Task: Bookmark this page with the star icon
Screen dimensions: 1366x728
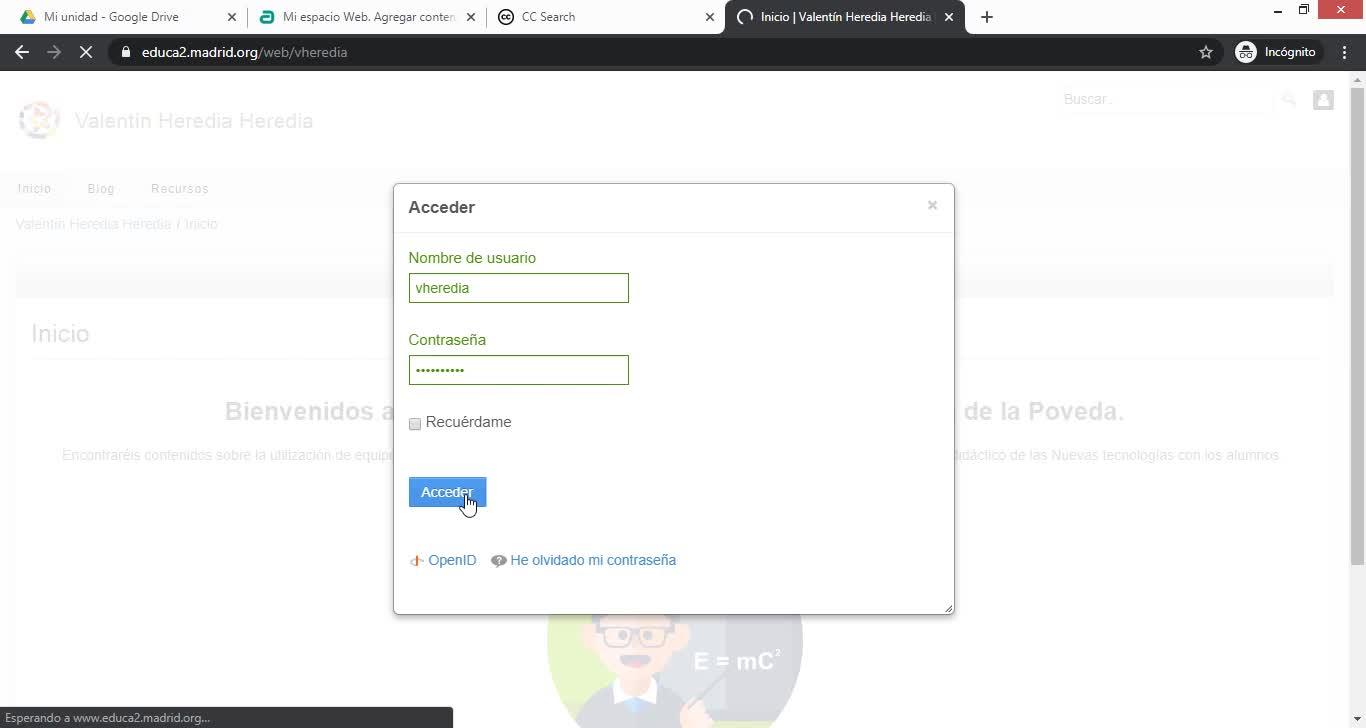Action: click(x=1206, y=52)
